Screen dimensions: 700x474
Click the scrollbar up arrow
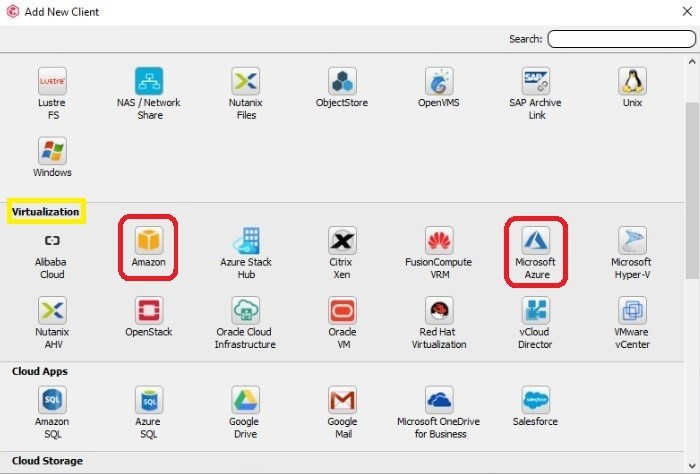point(692,62)
